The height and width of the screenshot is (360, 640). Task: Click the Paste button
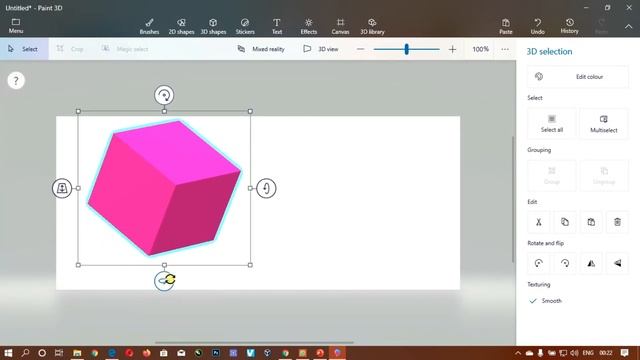pyautogui.click(x=506, y=26)
